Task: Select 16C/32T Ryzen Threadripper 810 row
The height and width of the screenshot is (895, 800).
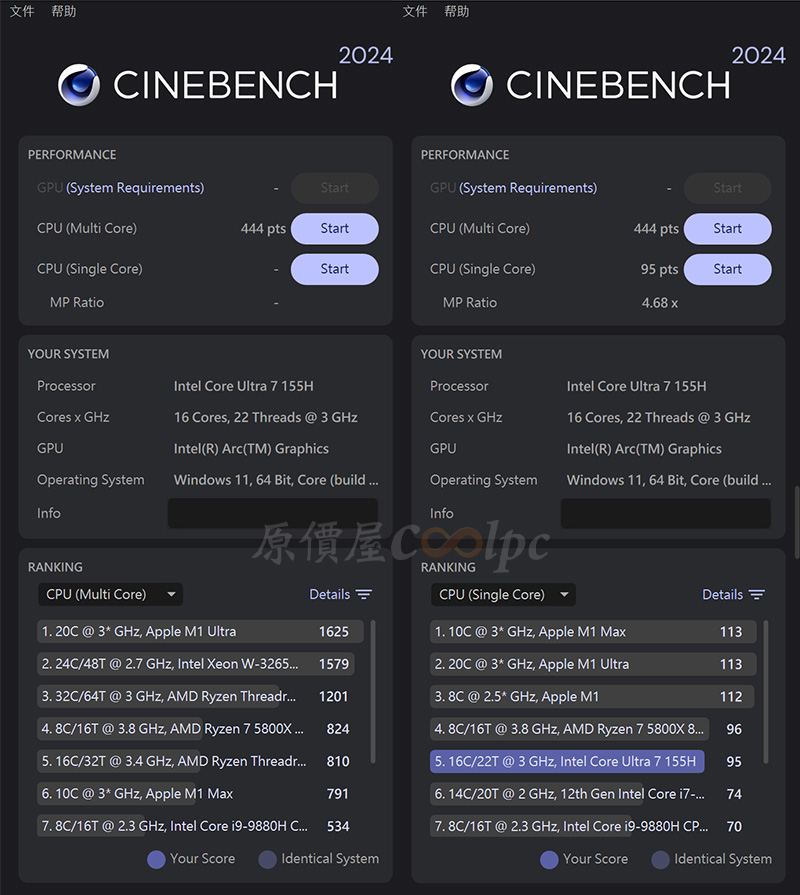Action: click(x=200, y=761)
